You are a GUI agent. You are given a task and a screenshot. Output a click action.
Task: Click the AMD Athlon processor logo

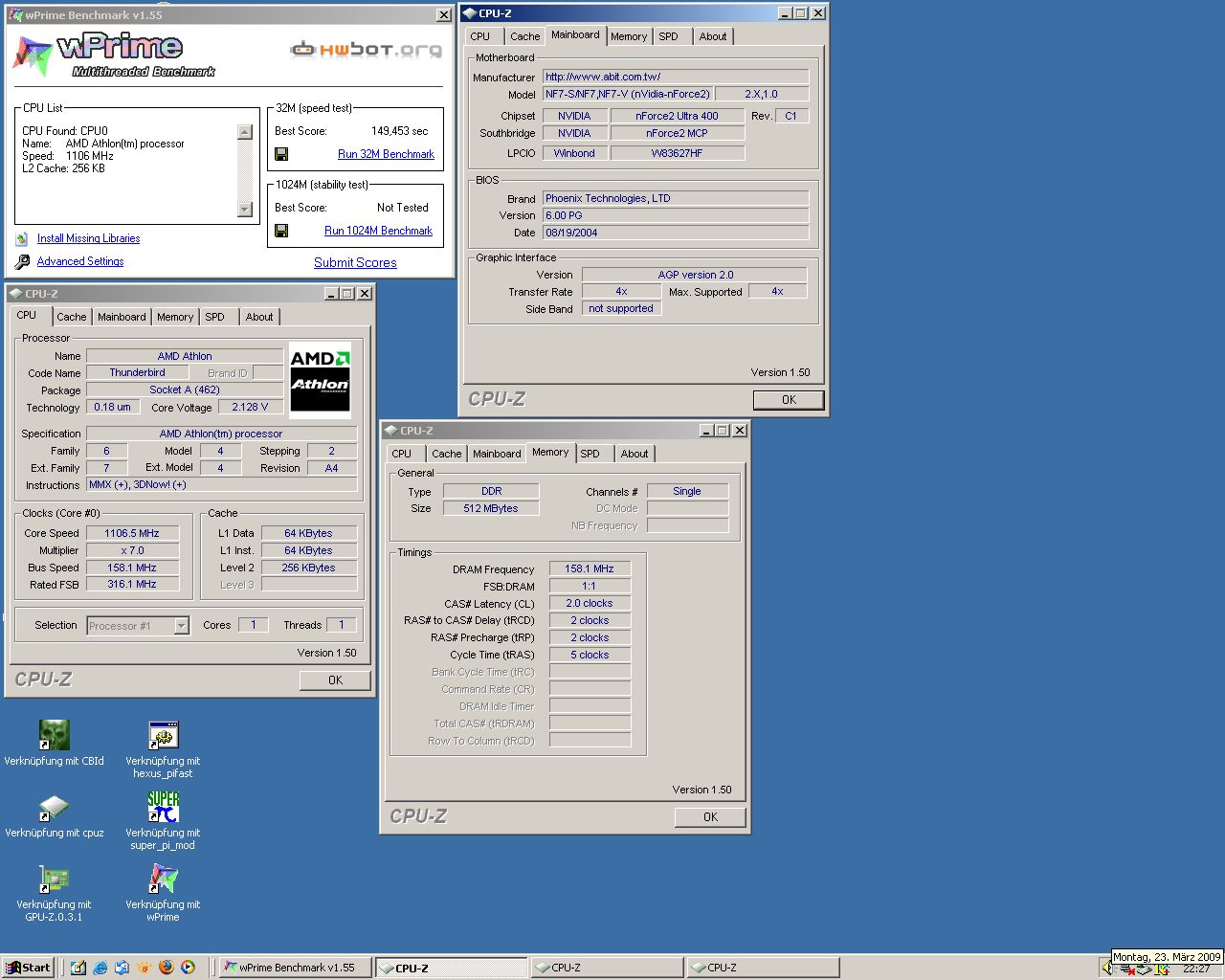click(x=321, y=380)
